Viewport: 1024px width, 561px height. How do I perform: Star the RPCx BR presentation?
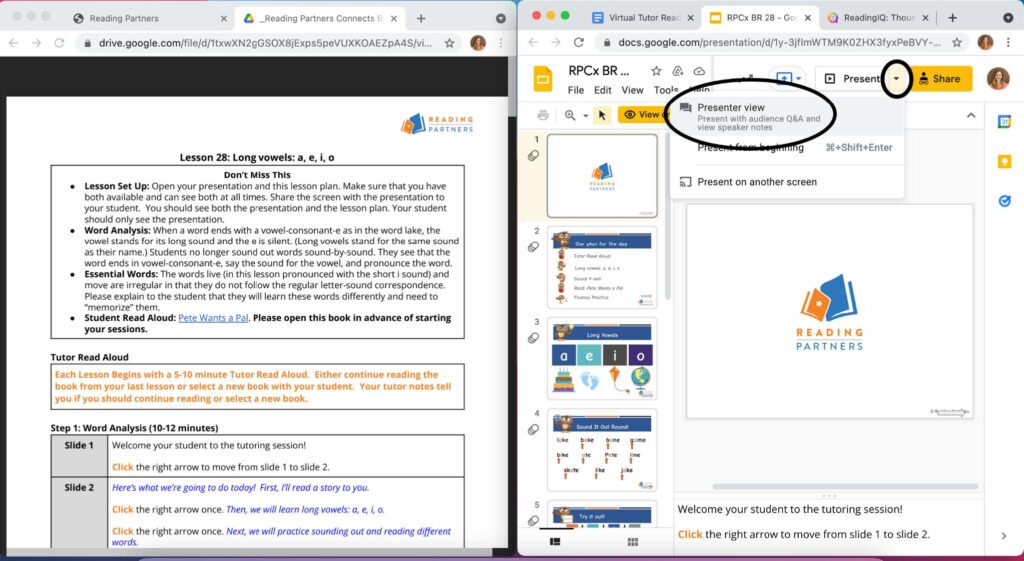(656, 71)
